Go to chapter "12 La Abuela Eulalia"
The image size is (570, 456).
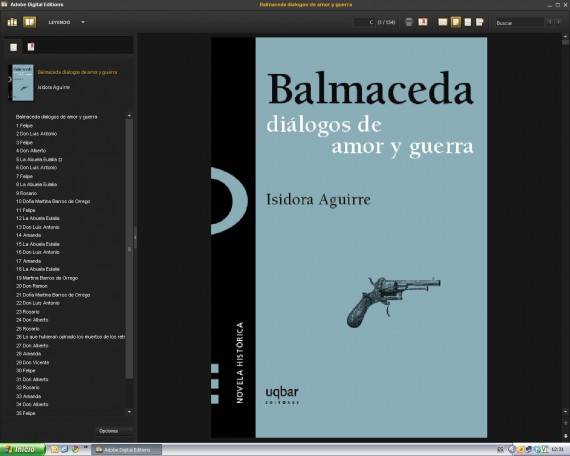coord(38,218)
